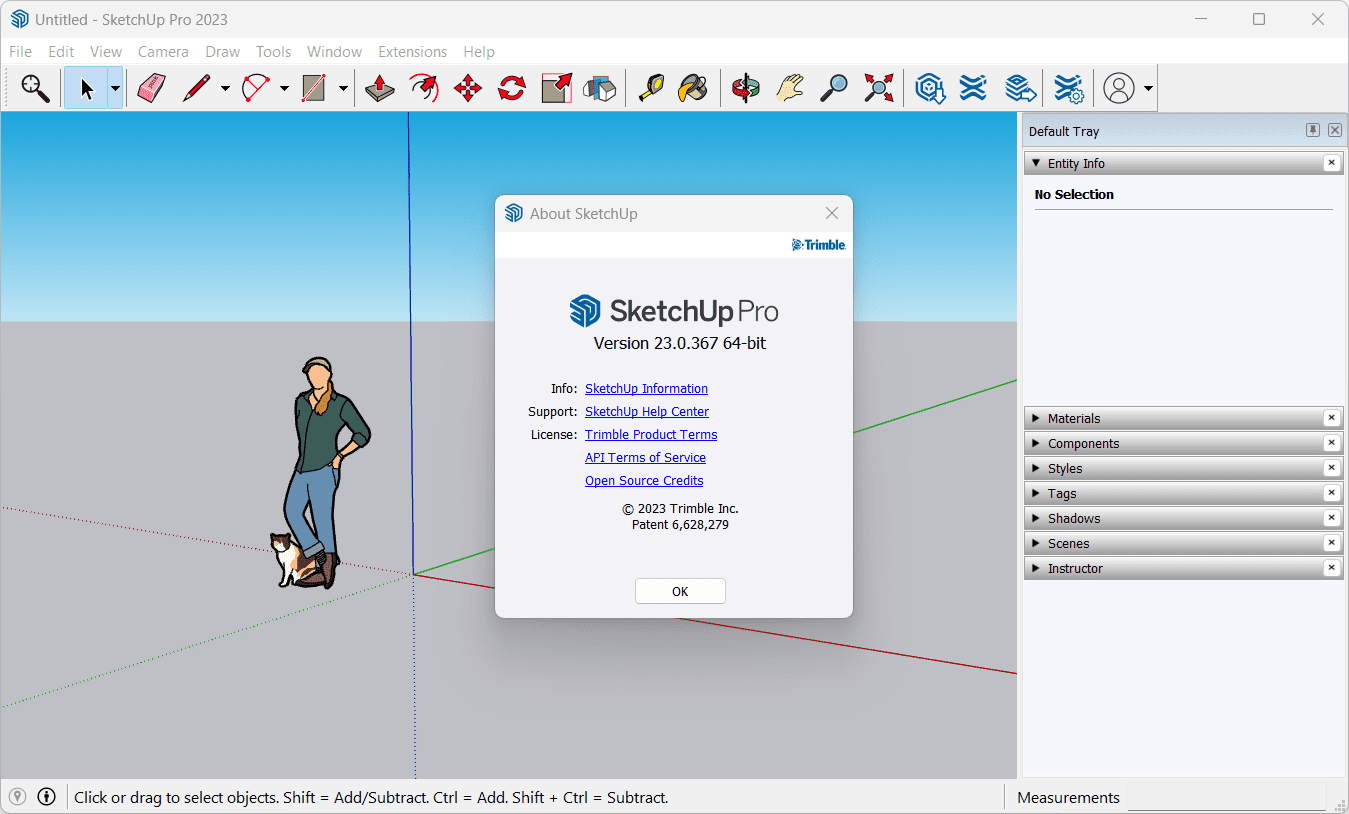Open the 3D Warehouse icon

point(930,89)
